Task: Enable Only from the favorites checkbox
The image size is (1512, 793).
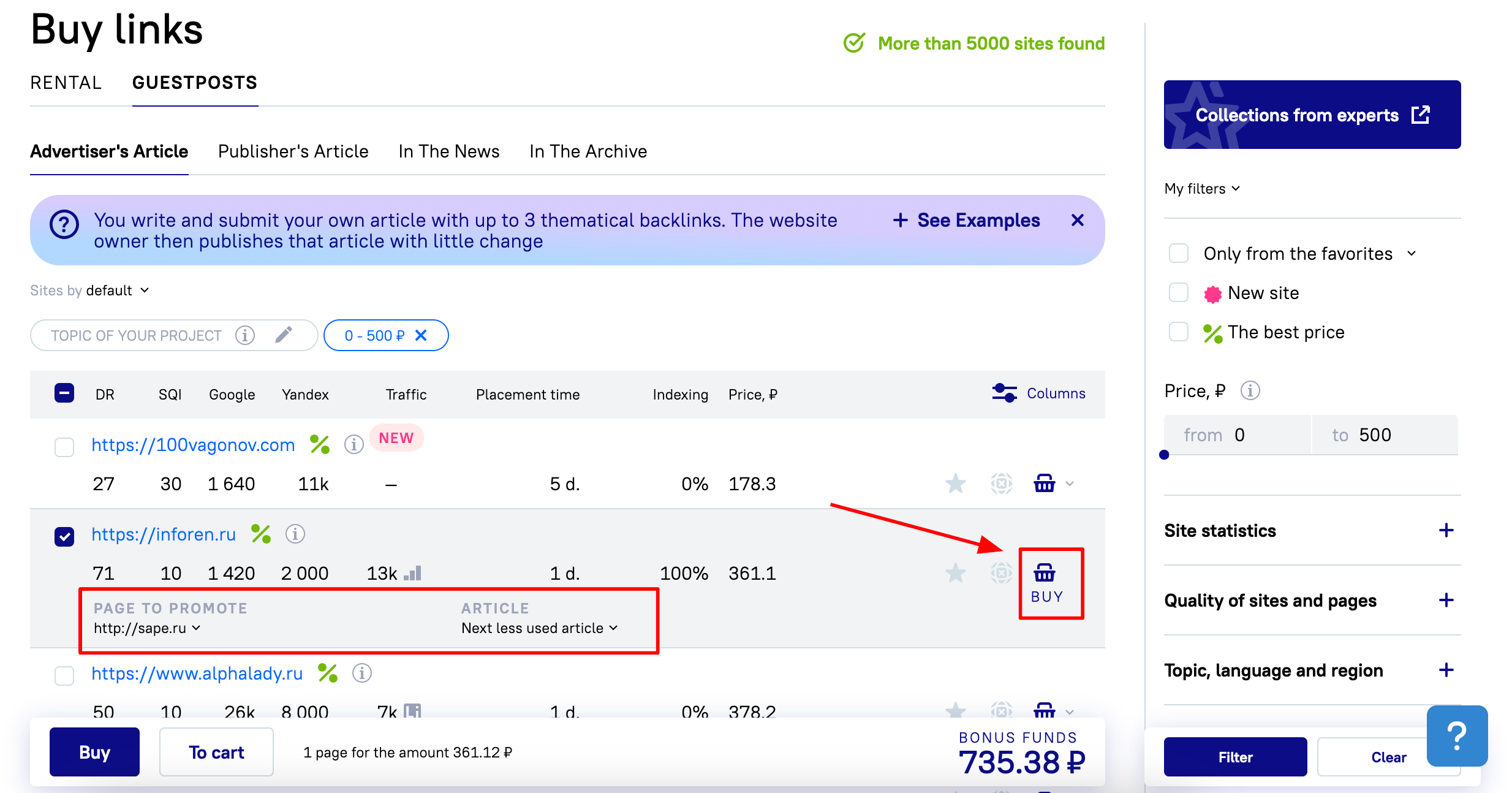Action: (x=1178, y=253)
